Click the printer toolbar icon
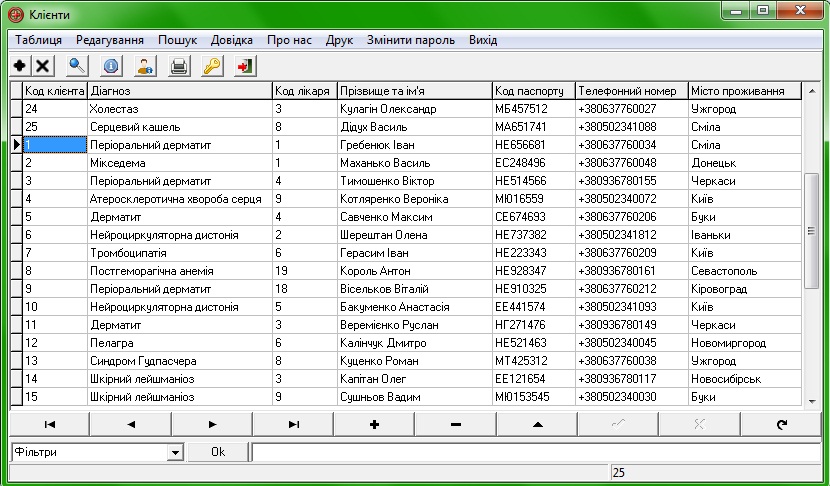This screenshot has height=486, width=830. (179, 66)
